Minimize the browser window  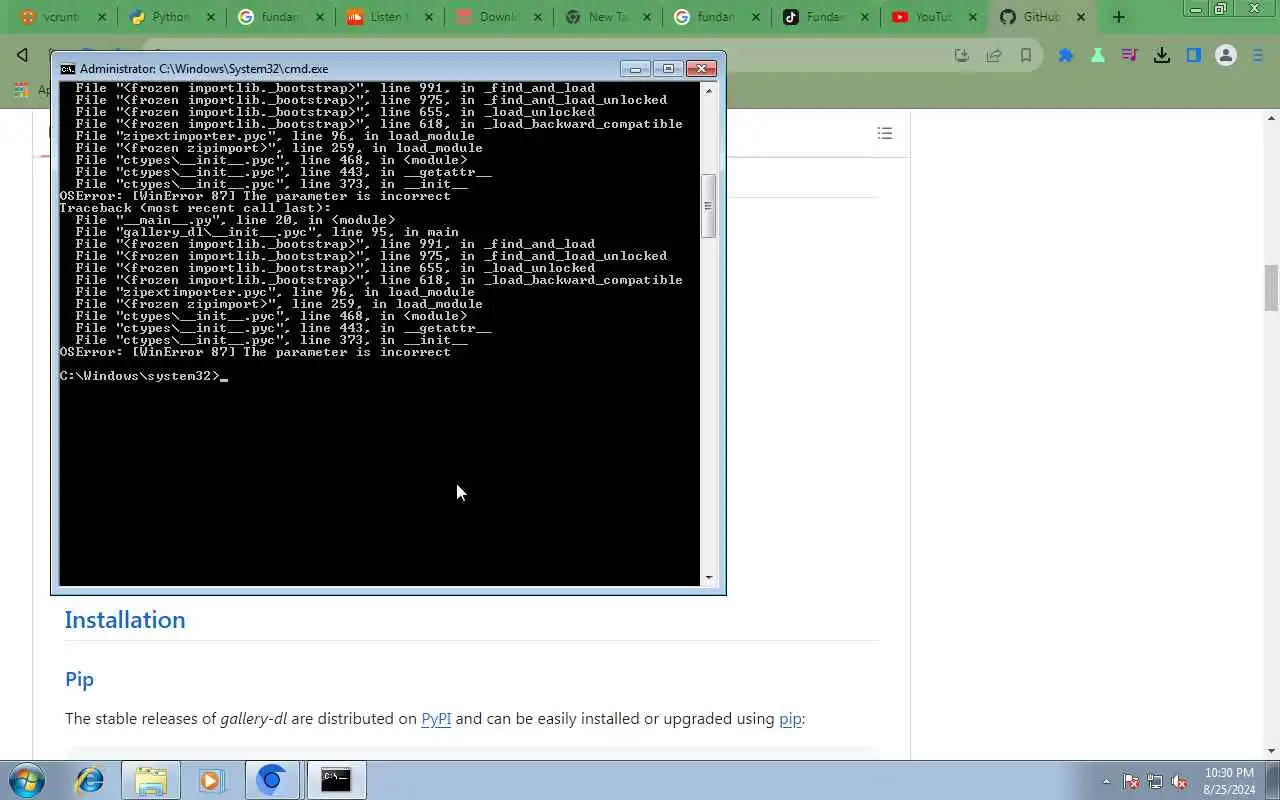[1196, 9]
